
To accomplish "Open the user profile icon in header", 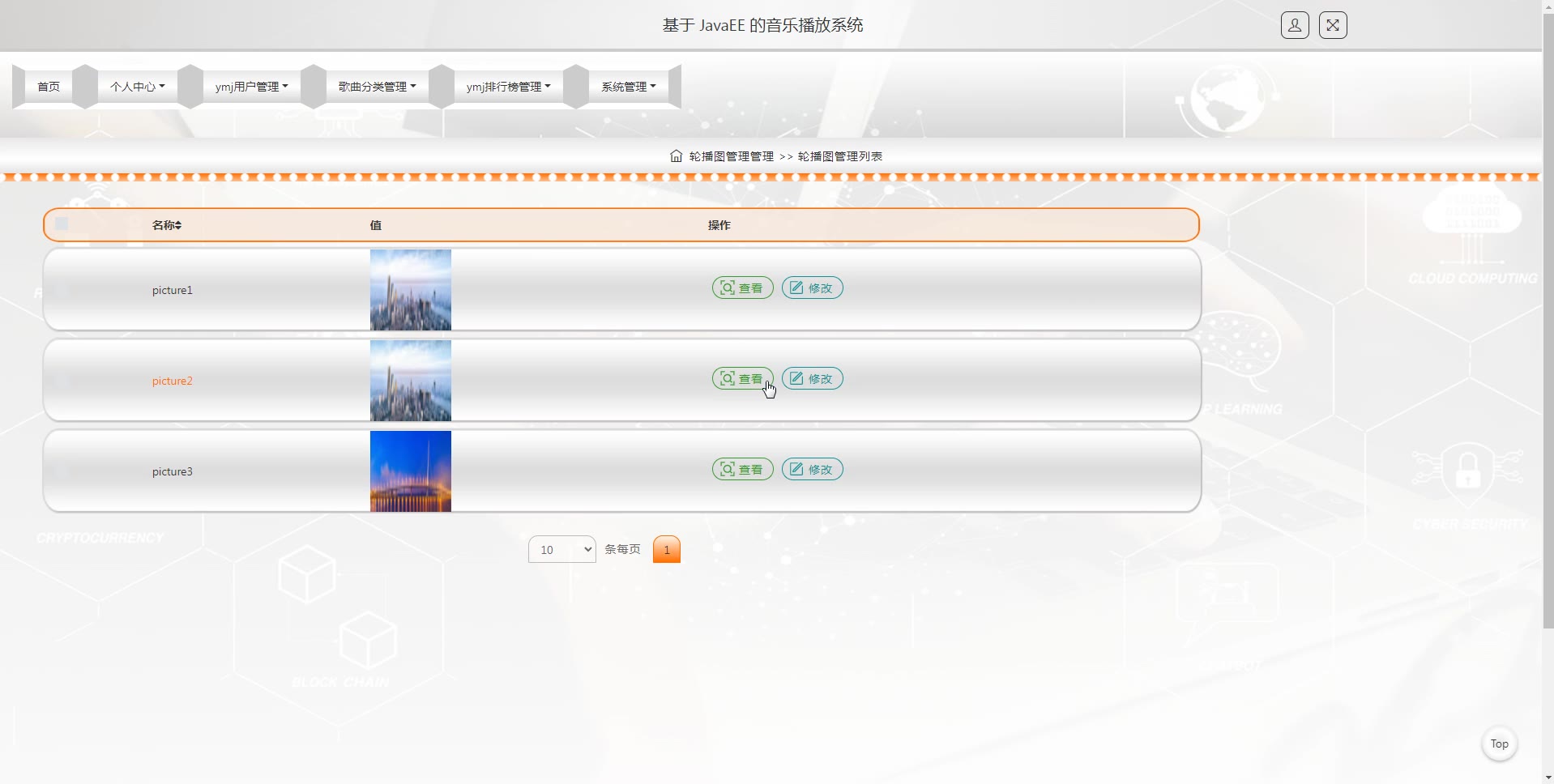I will (1295, 25).
